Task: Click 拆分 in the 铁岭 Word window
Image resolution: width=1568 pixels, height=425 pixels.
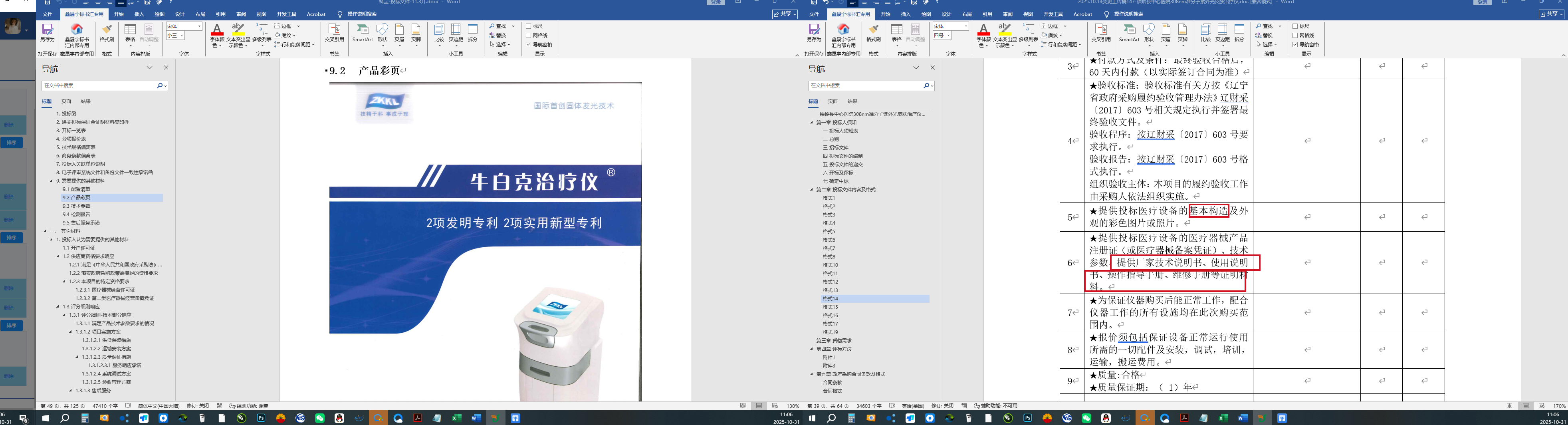Action: tap(1239, 33)
